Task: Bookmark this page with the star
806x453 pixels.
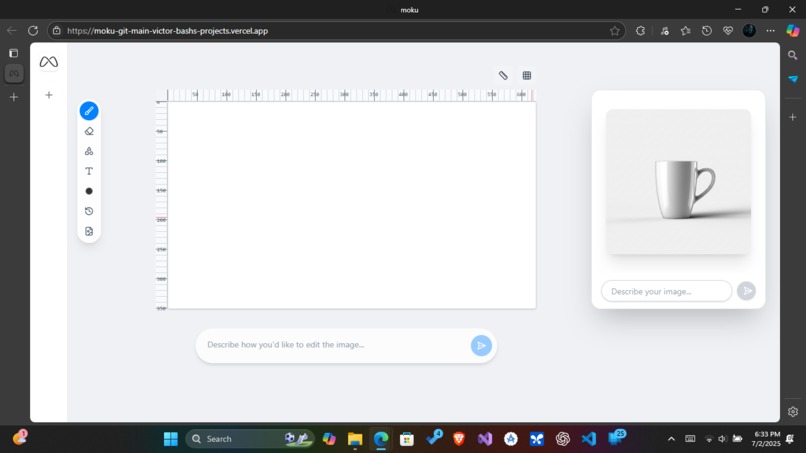Action: point(614,31)
